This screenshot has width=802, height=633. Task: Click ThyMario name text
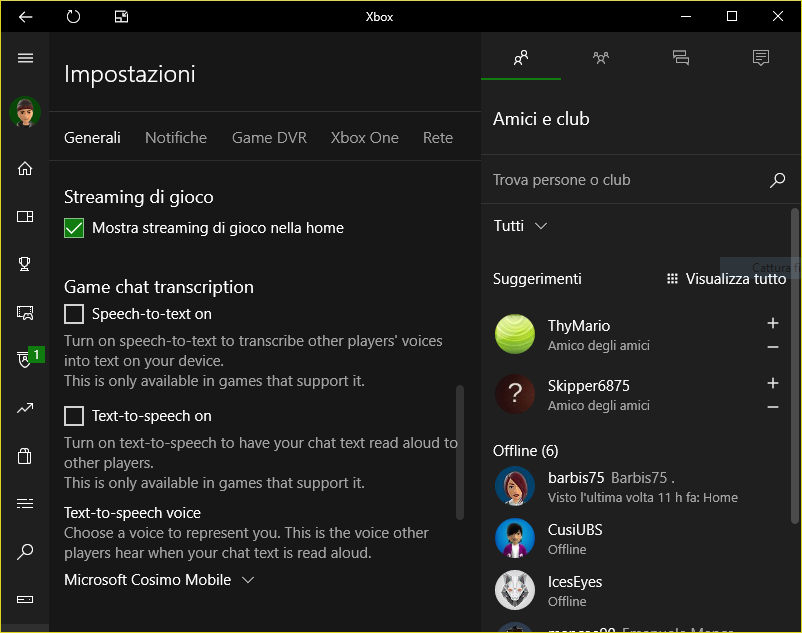point(578,326)
